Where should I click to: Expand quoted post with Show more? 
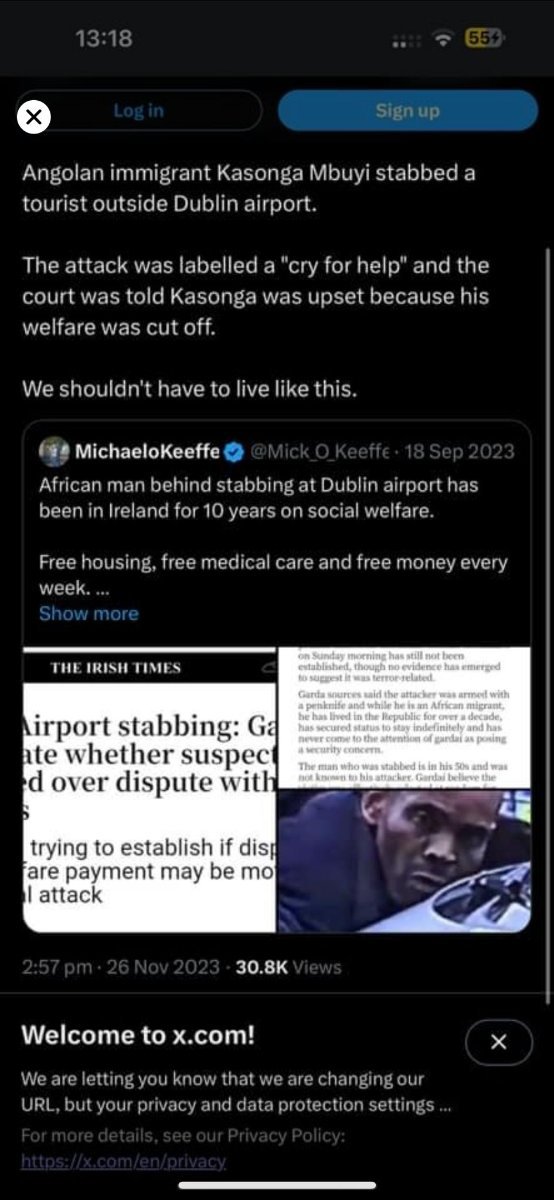click(88, 614)
